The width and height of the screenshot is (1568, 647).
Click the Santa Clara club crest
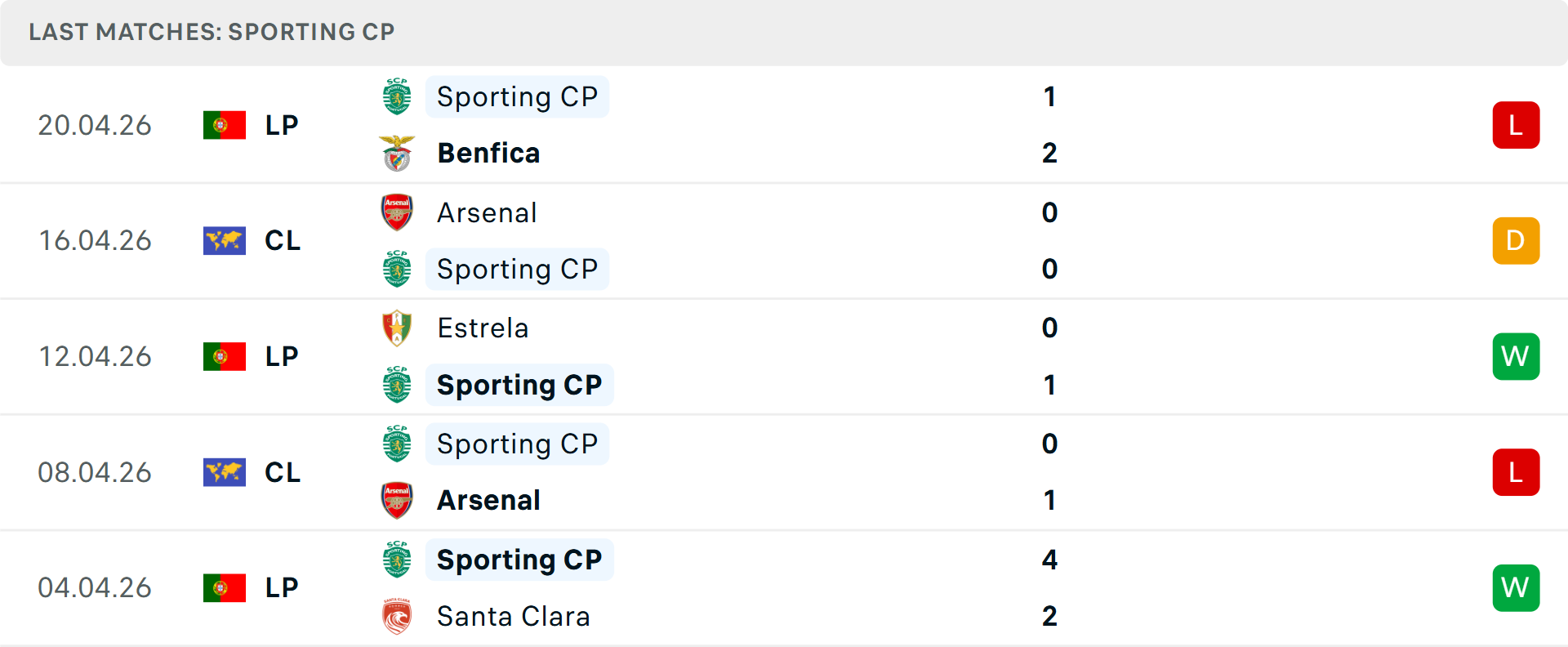coord(397,617)
